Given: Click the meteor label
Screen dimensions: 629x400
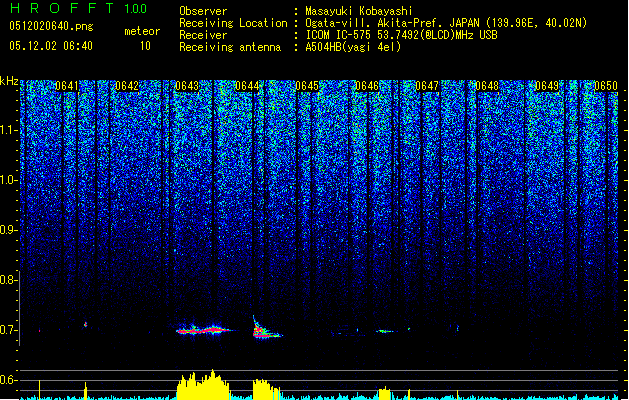Looking at the screenshot, I should coord(142,31).
